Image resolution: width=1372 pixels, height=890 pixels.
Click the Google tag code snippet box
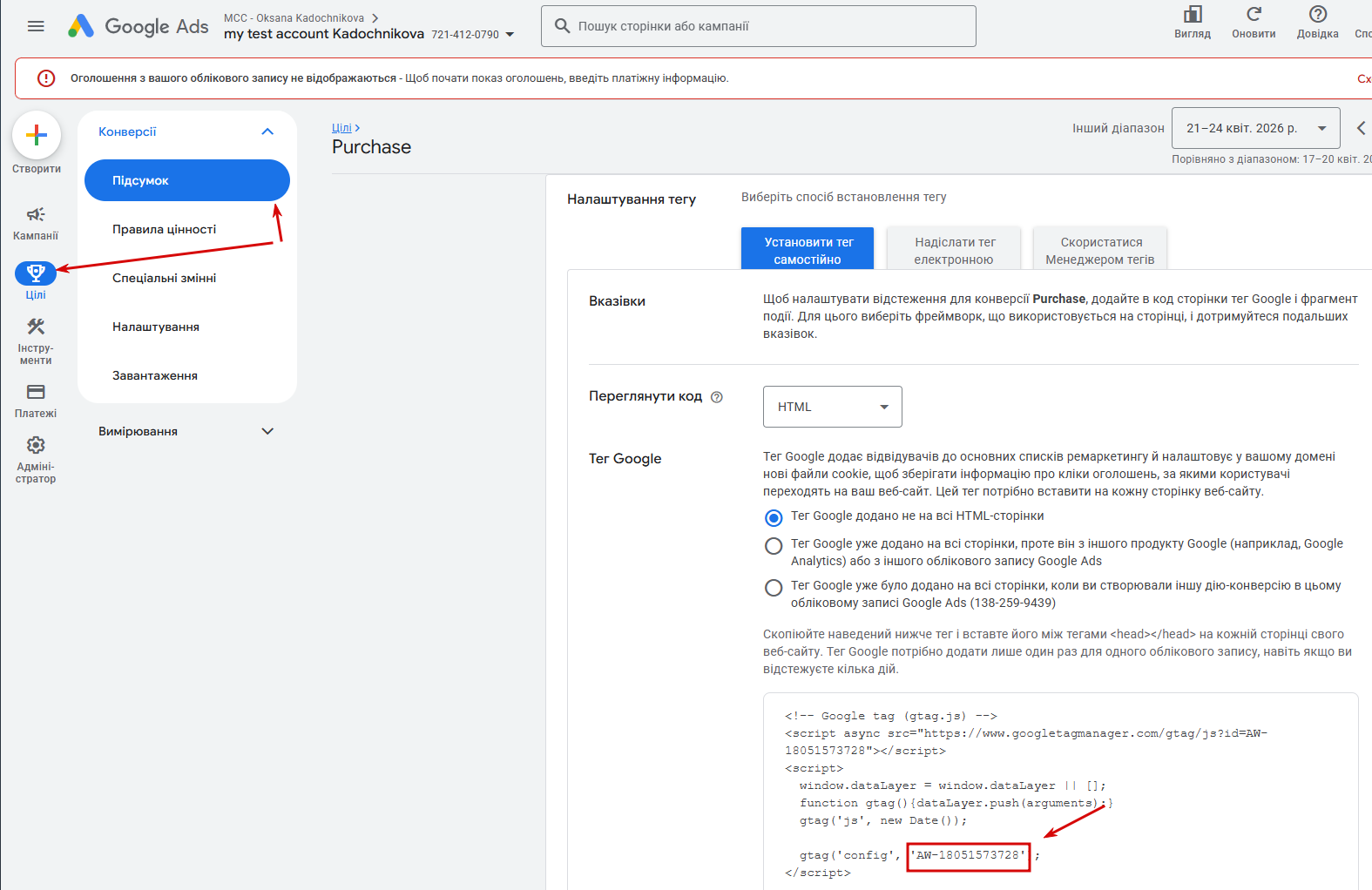(1060, 792)
